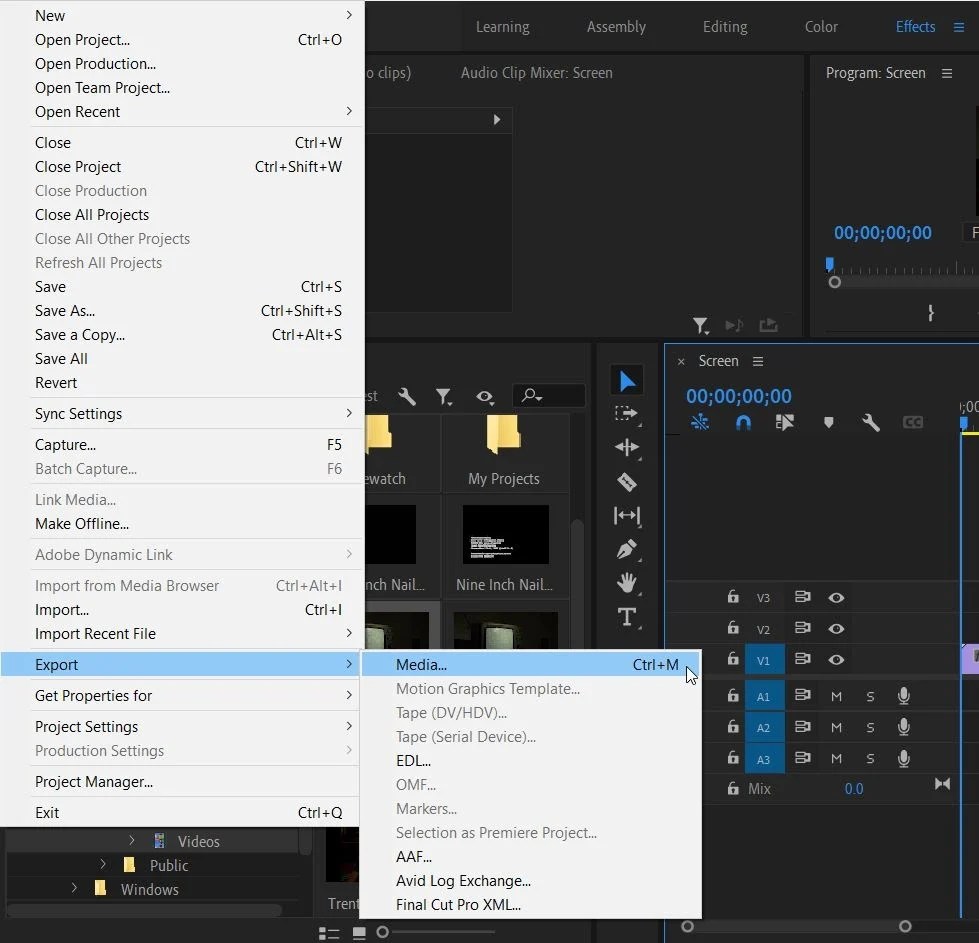
Task: Click the Captions (CC) icon in the timeline
Action: click(x=912, y=422)
